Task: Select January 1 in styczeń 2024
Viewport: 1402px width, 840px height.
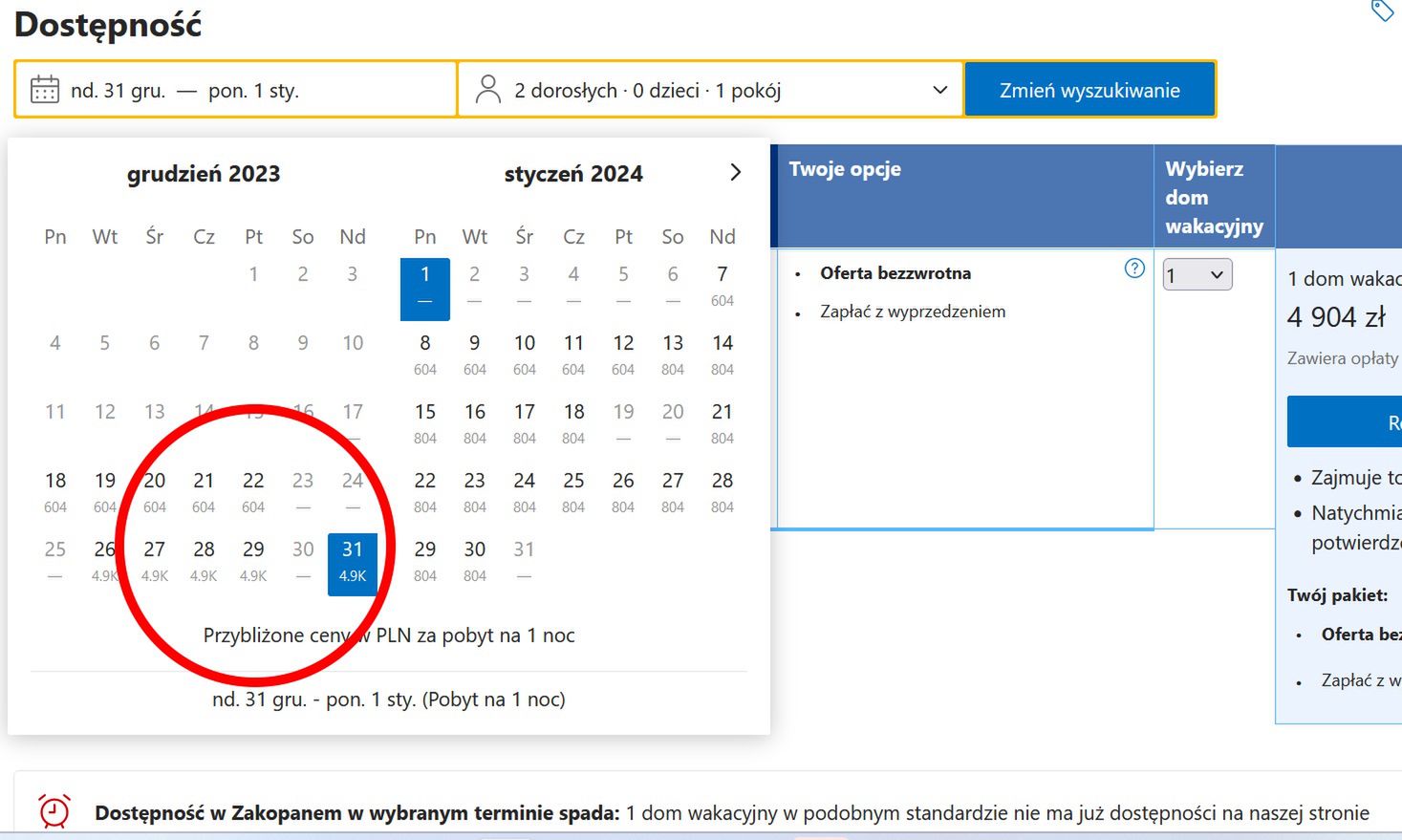Action: (x=424, y=273)
